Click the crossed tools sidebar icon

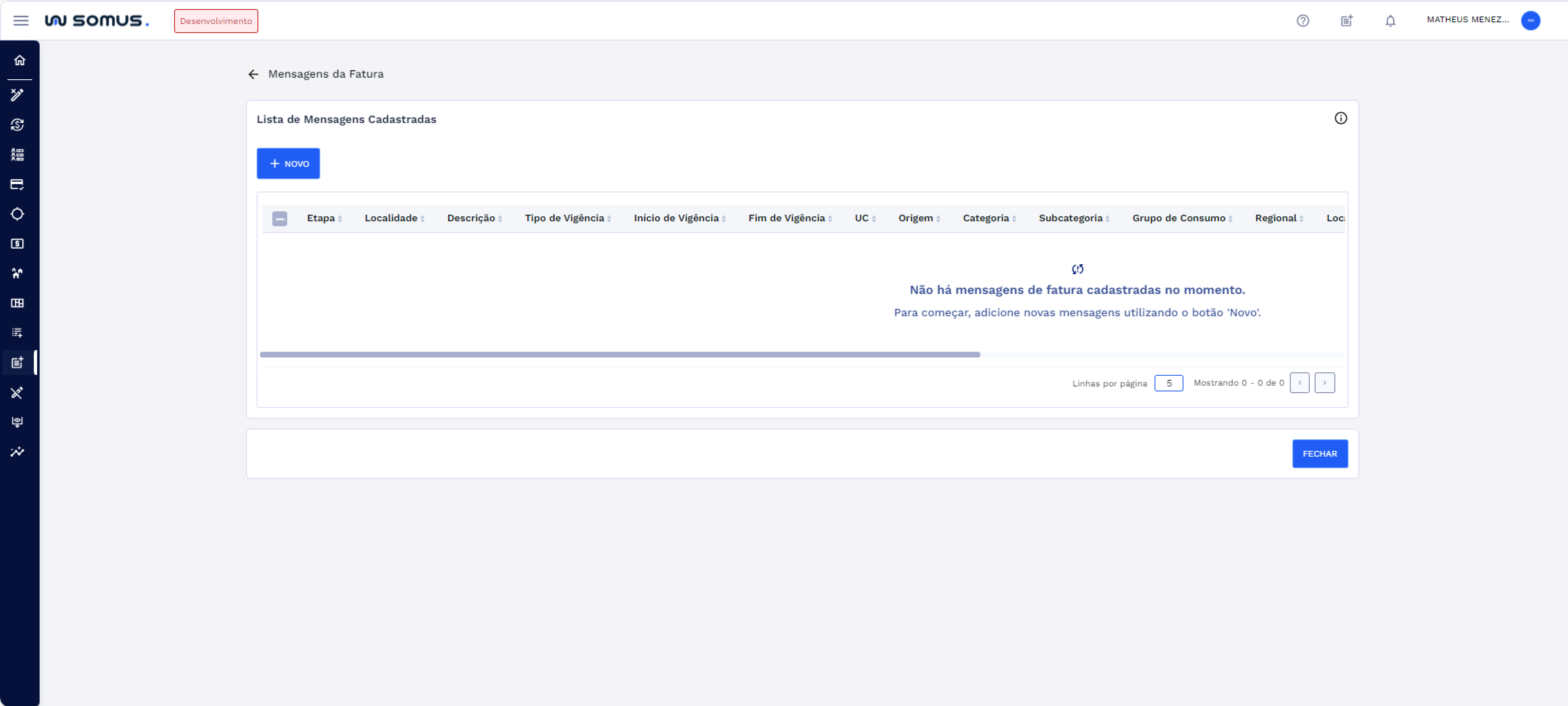(18, 392)
